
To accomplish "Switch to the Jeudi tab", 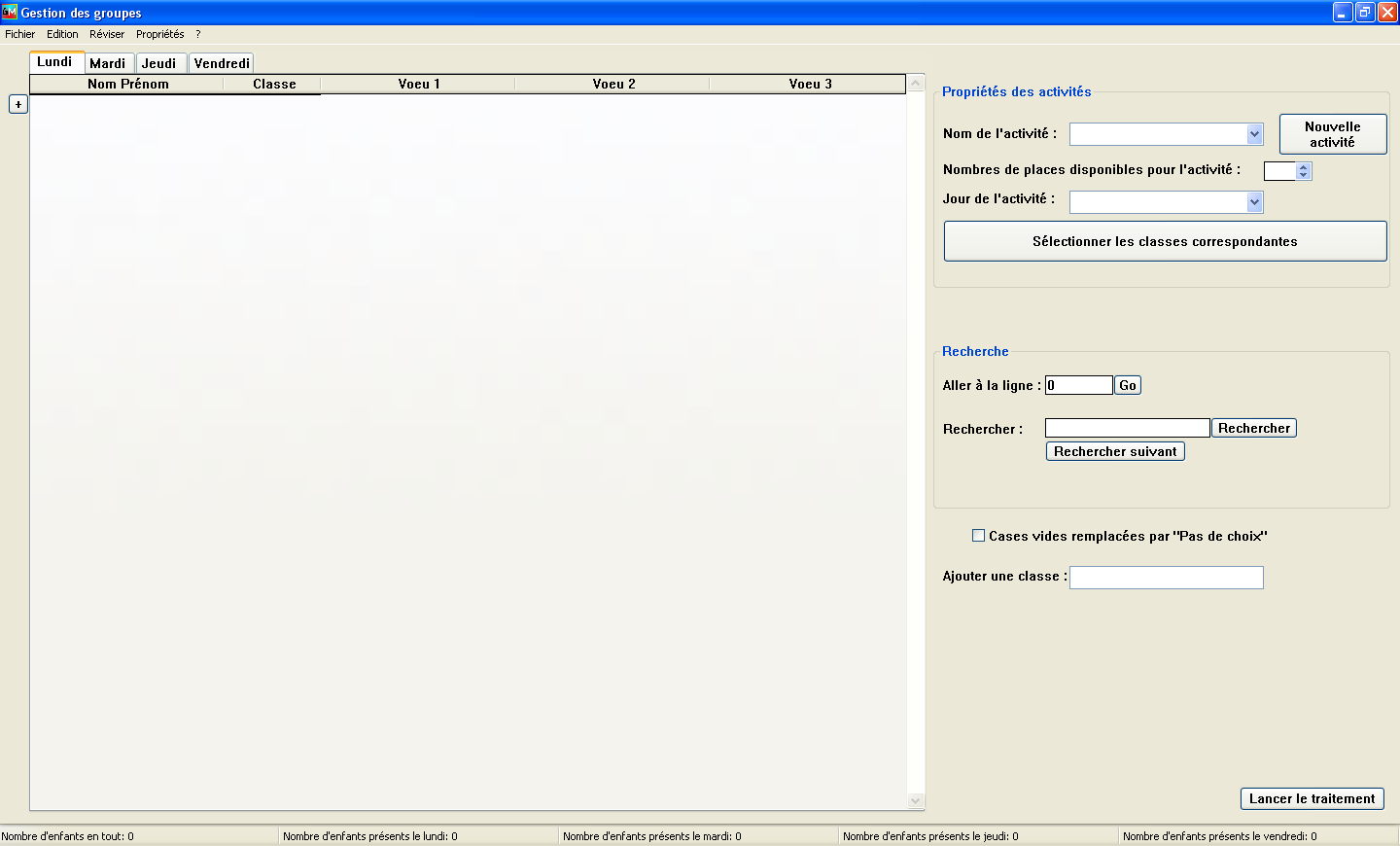I will click(160, 62).
